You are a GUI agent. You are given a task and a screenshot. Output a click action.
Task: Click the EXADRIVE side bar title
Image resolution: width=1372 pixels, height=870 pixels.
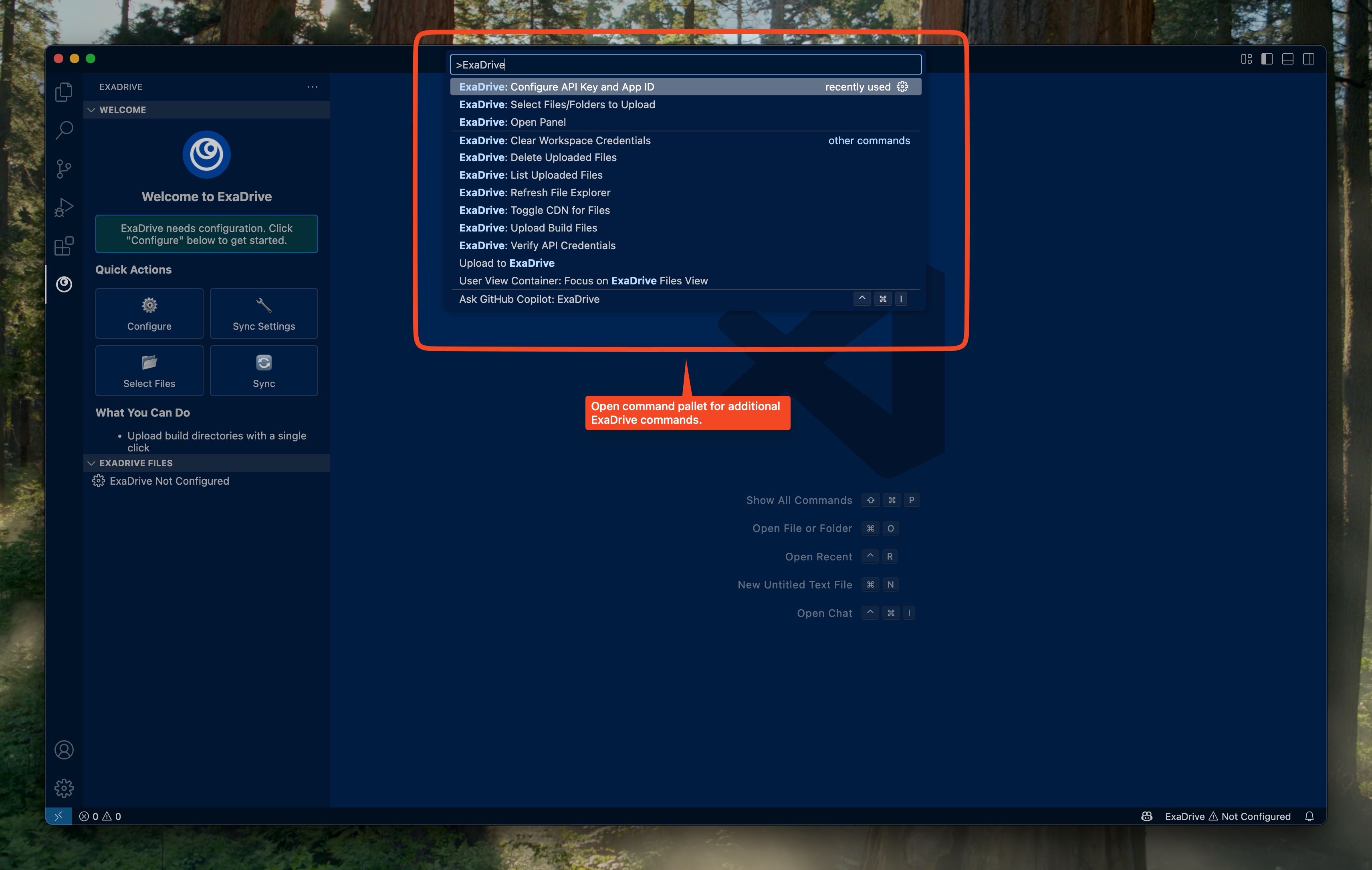[121, 87]
